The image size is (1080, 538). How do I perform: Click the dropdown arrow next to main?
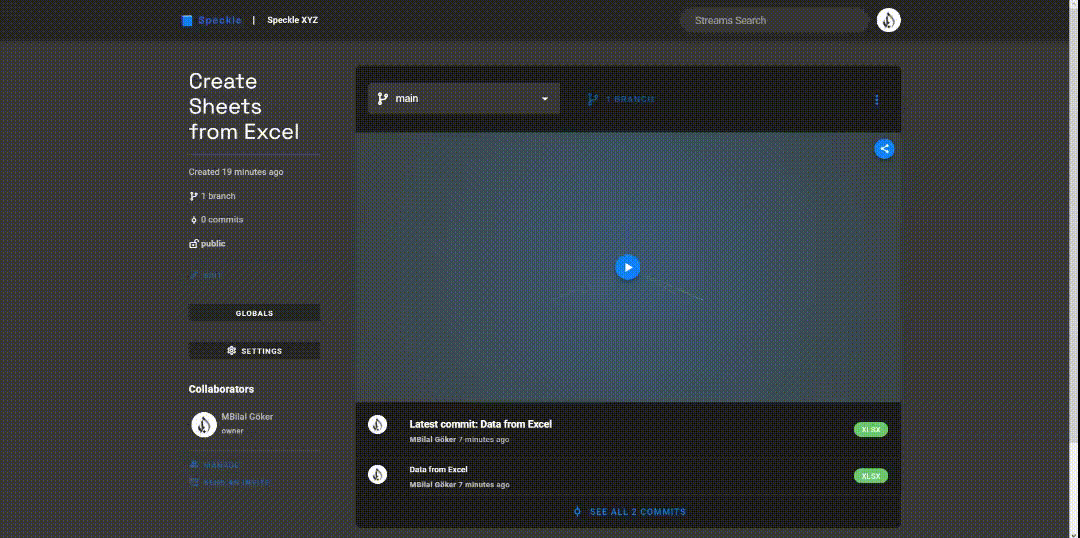[545, 99]
